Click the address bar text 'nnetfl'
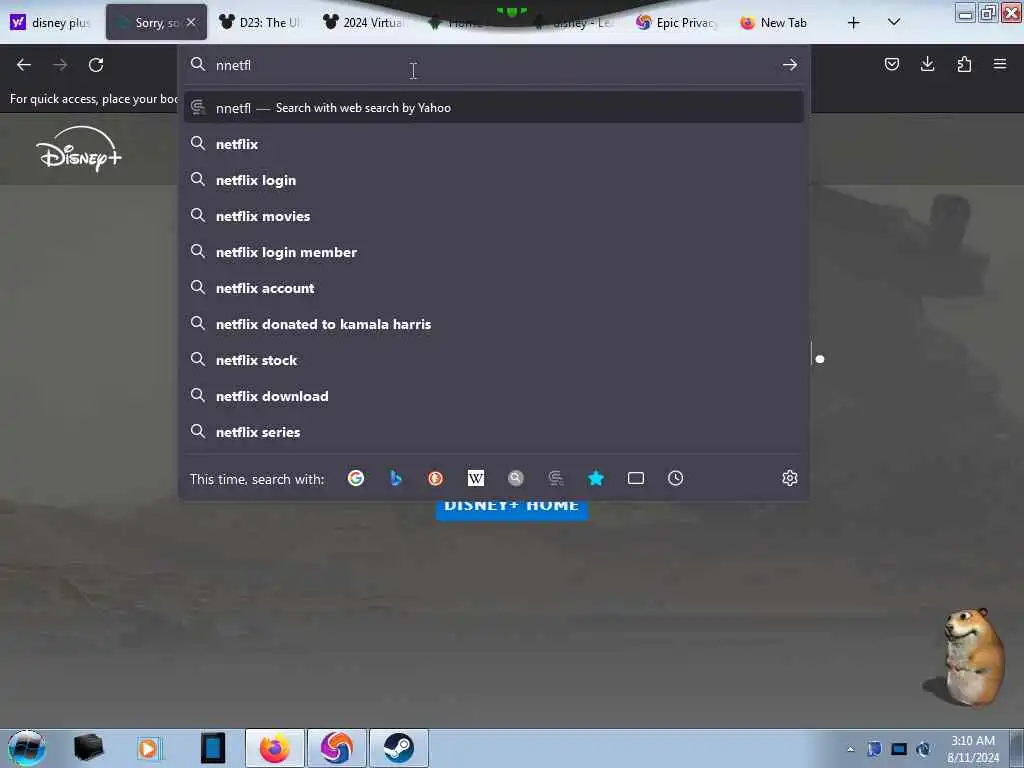This screenshot has height=768, width=1024. point(233,65)
